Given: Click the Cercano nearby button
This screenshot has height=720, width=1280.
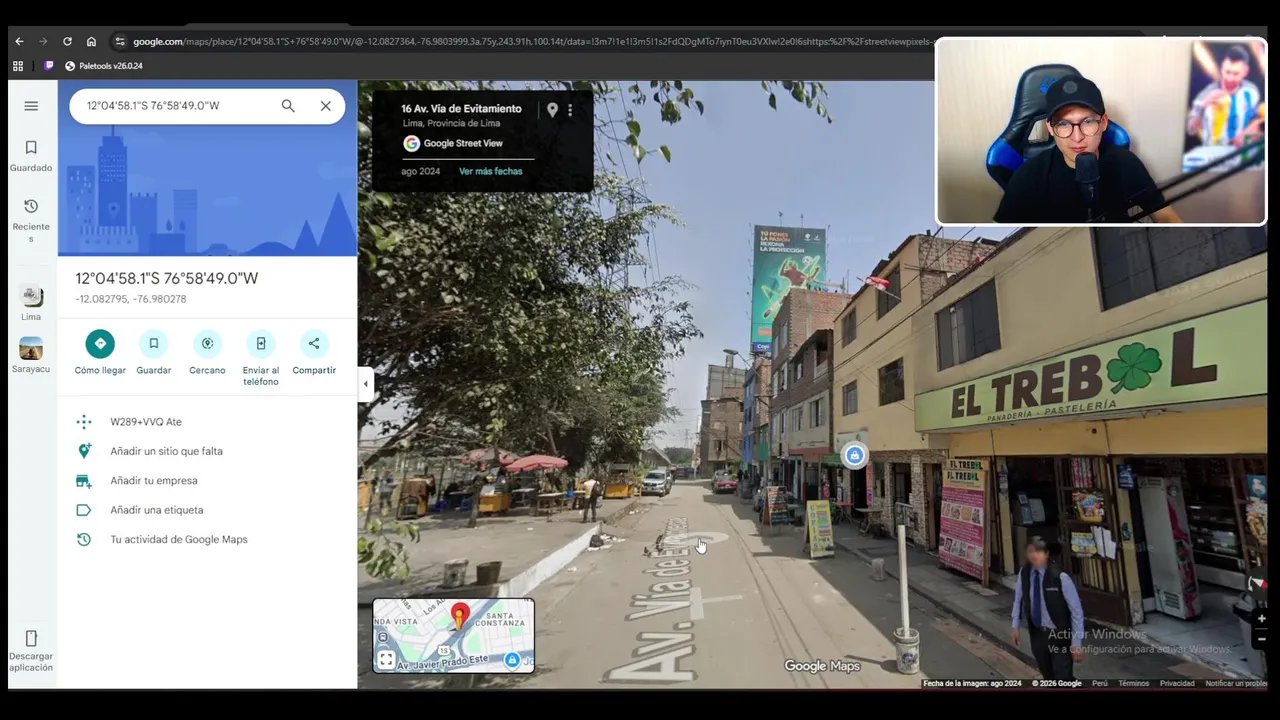Looking at the screenshot, I should tap(207, 353).
